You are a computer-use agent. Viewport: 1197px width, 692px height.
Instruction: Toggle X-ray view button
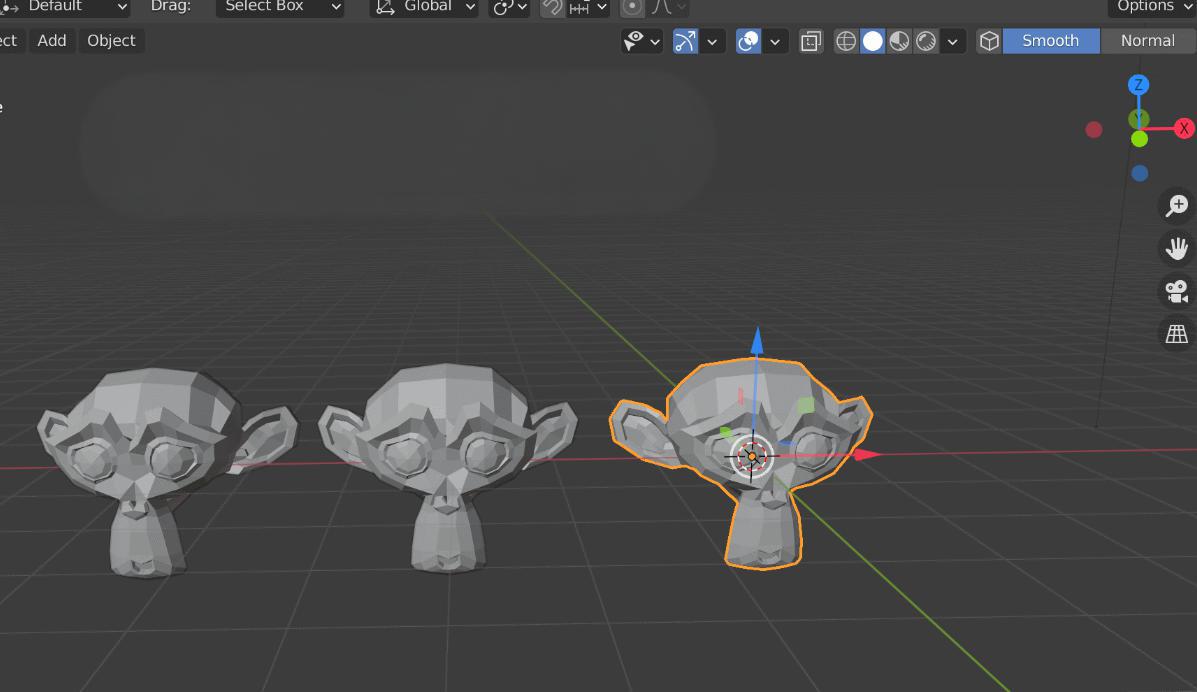coord(811,41)
